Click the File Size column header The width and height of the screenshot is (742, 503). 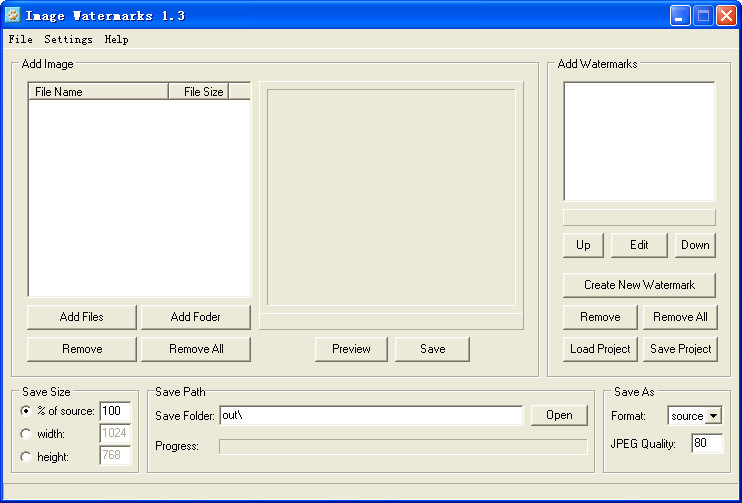click(199, 91)
